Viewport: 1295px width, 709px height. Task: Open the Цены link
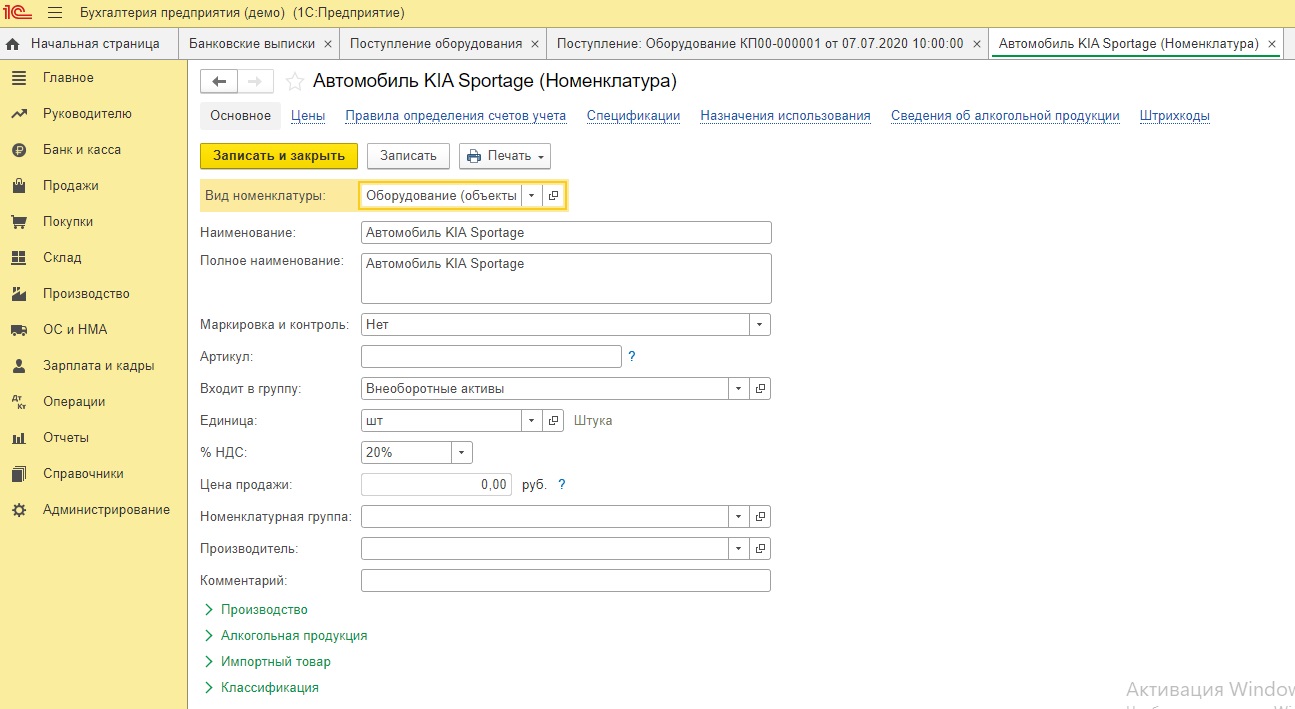pyautogui.click(x=308, y=116)
